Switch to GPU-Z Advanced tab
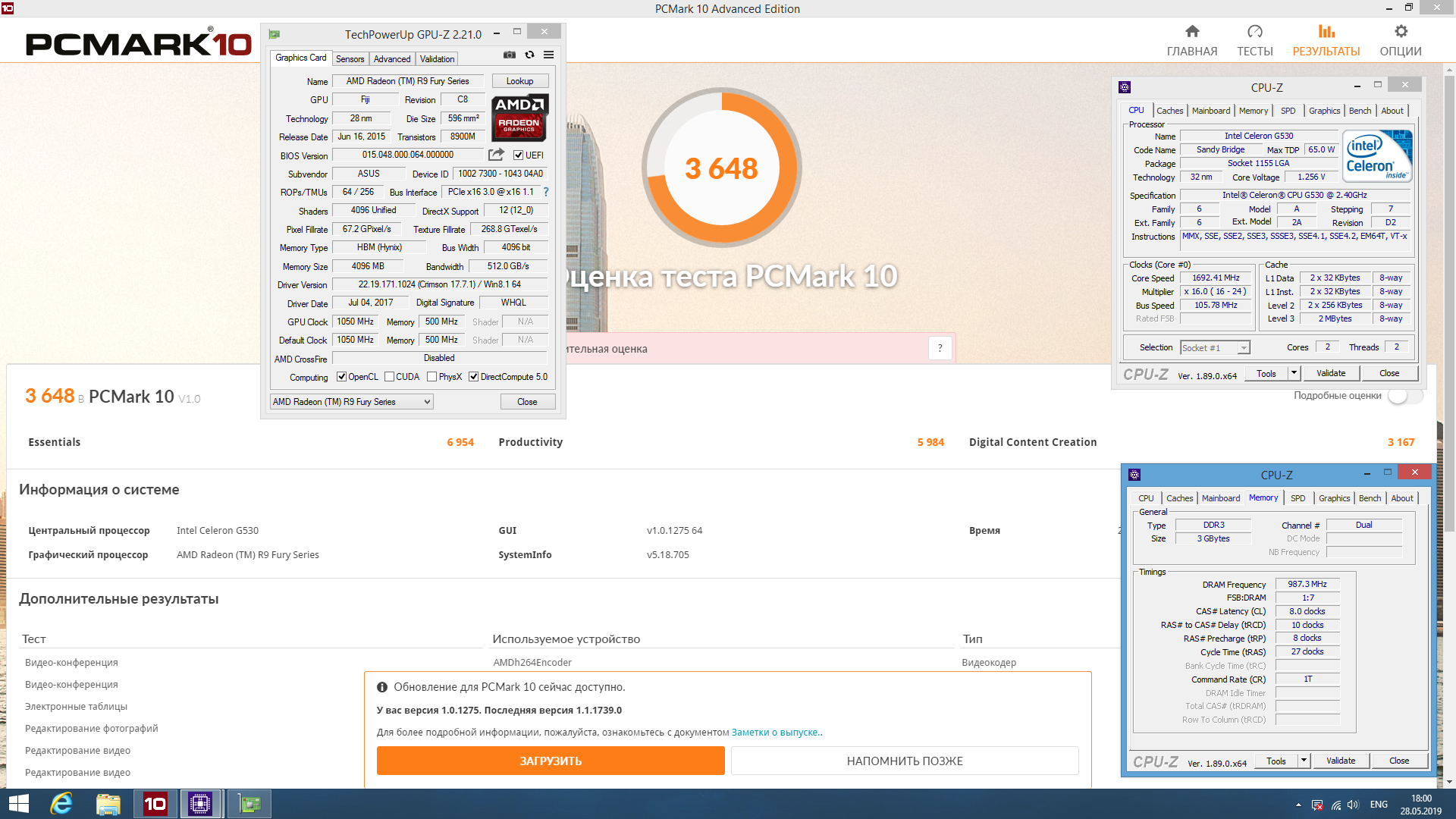 392,59
